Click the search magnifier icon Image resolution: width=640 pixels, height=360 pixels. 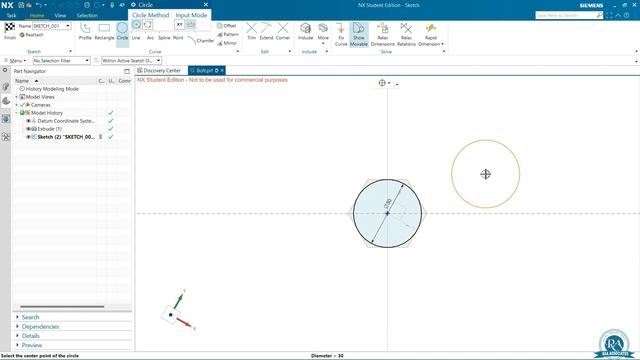pos(599,15)
